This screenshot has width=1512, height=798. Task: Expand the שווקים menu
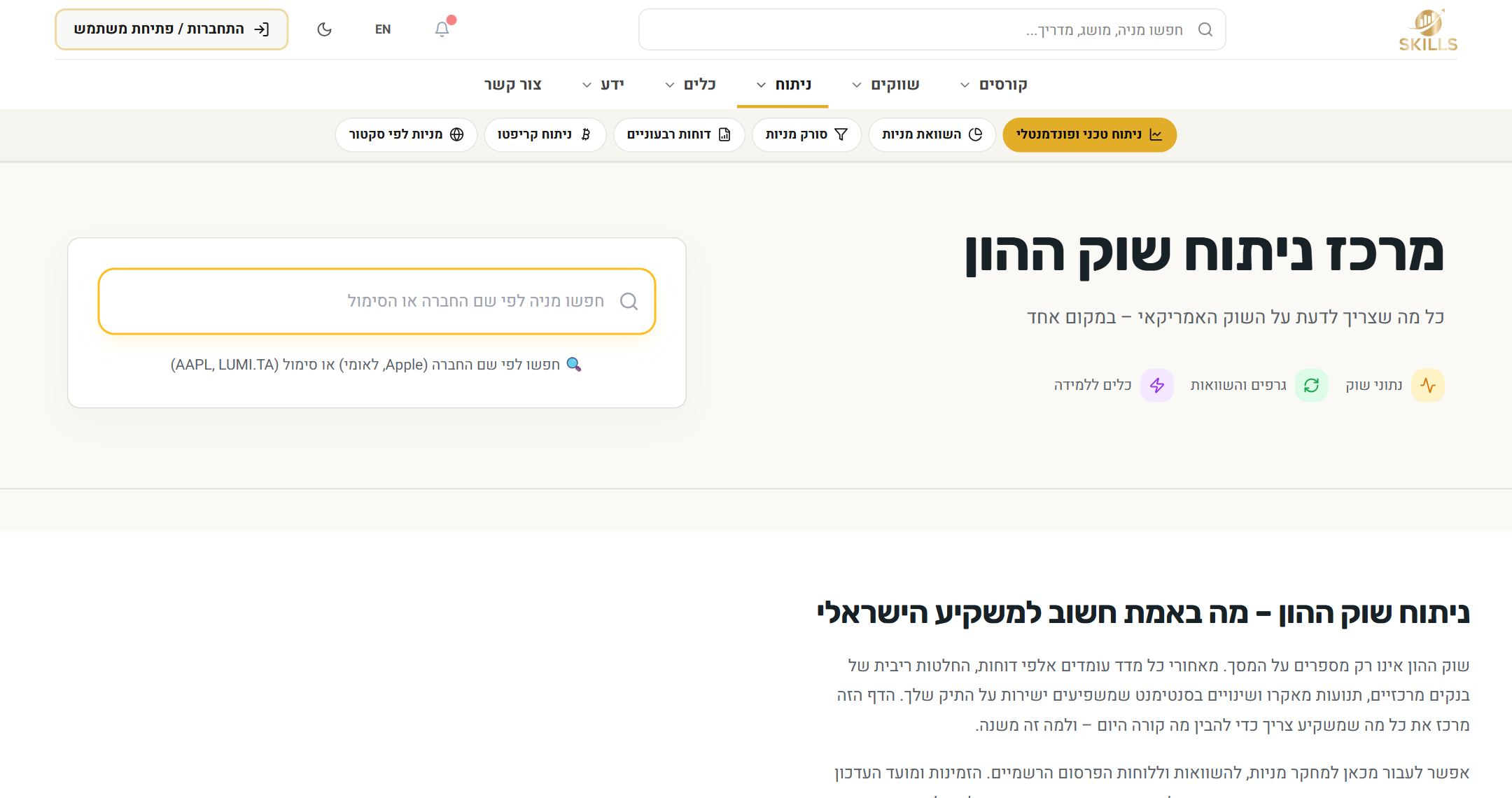(885, 85)
